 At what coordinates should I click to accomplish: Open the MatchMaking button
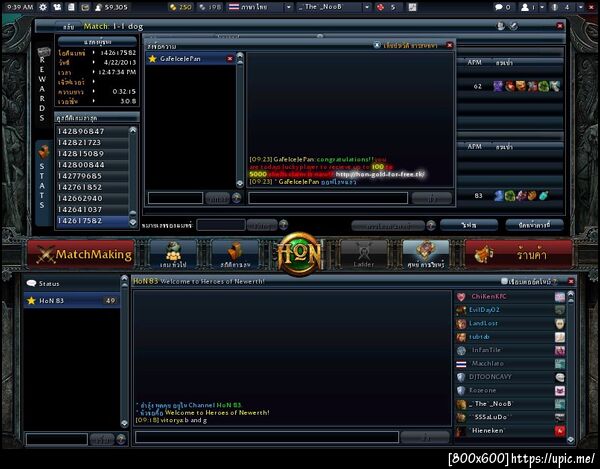click(x=81, y=254)
